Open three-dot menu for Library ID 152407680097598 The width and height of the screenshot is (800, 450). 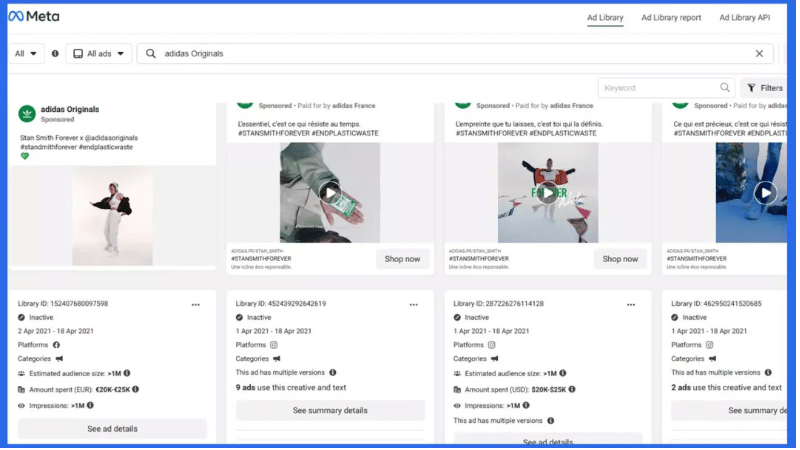click(x=195, y=304)
